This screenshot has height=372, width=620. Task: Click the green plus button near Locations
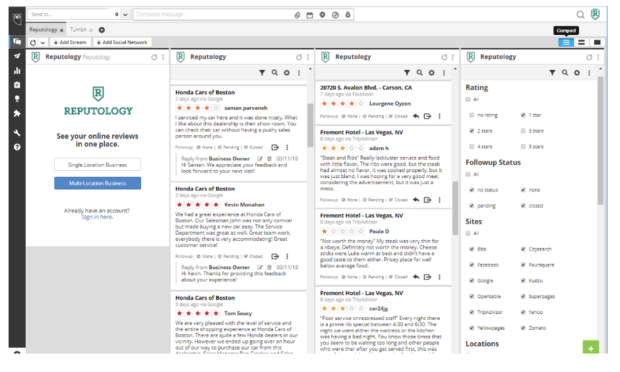click(x=591, y=347)
